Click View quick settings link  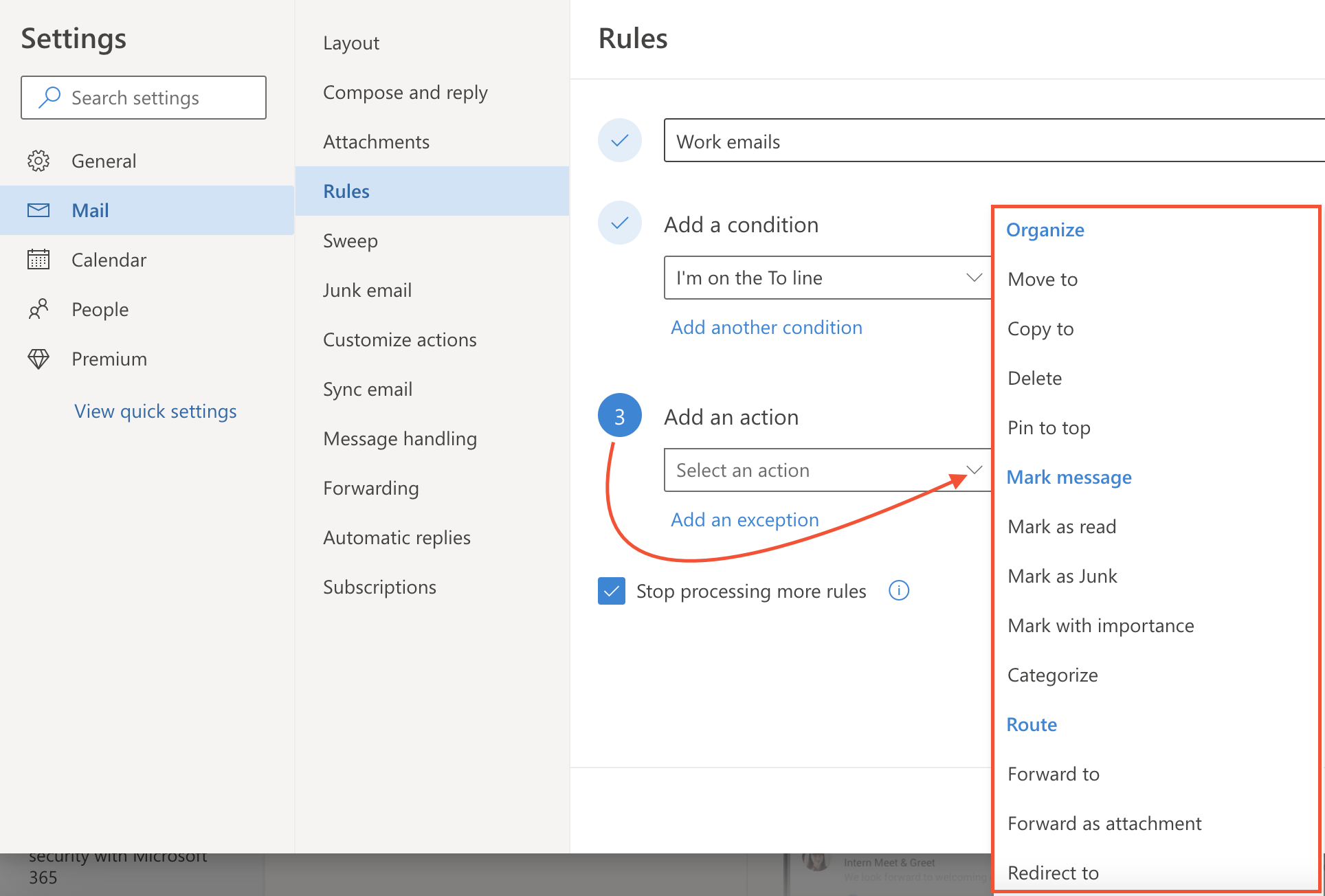click(x=155, y=411)
